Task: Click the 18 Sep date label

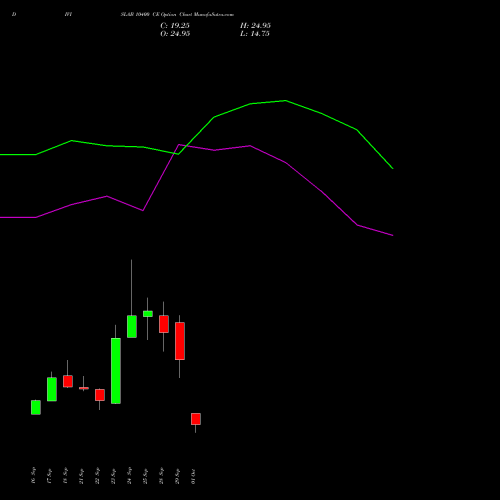Action: (x=65, y=476)
